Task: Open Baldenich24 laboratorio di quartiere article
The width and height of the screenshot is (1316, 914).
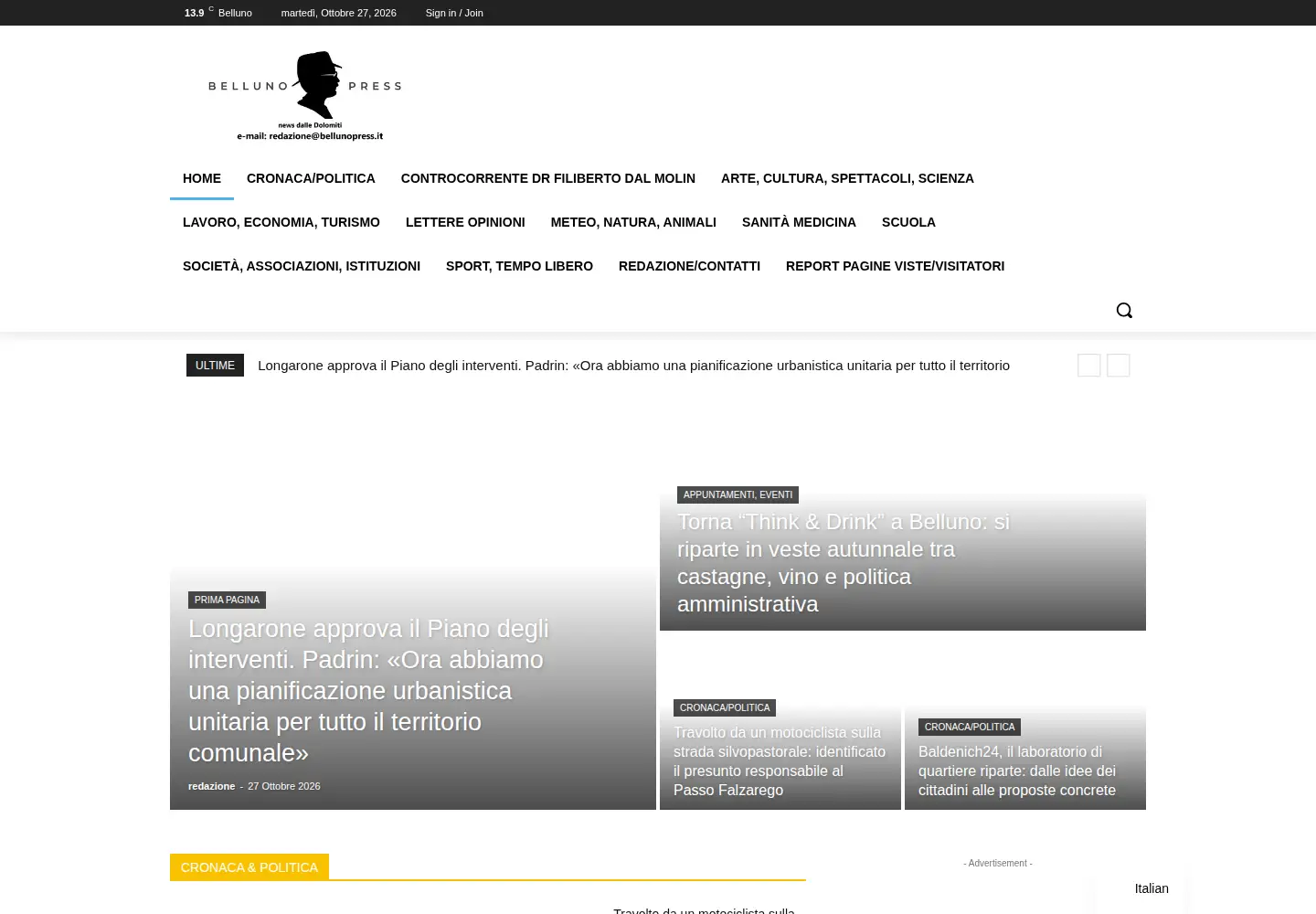Action: pos(1017,771)
